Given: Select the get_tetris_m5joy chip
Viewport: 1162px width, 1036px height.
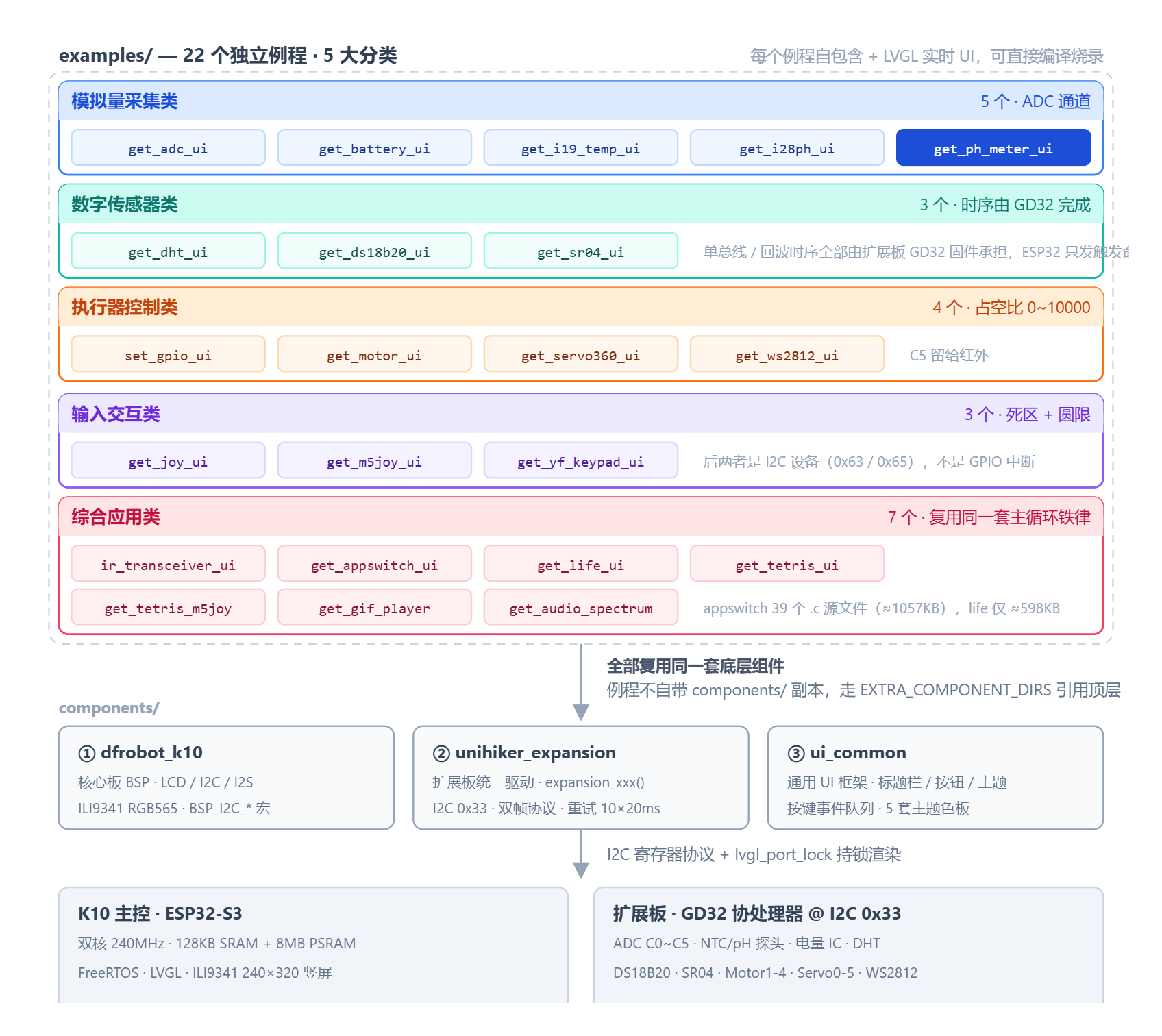Looking at the screenshot, I should tap(168, 608).
